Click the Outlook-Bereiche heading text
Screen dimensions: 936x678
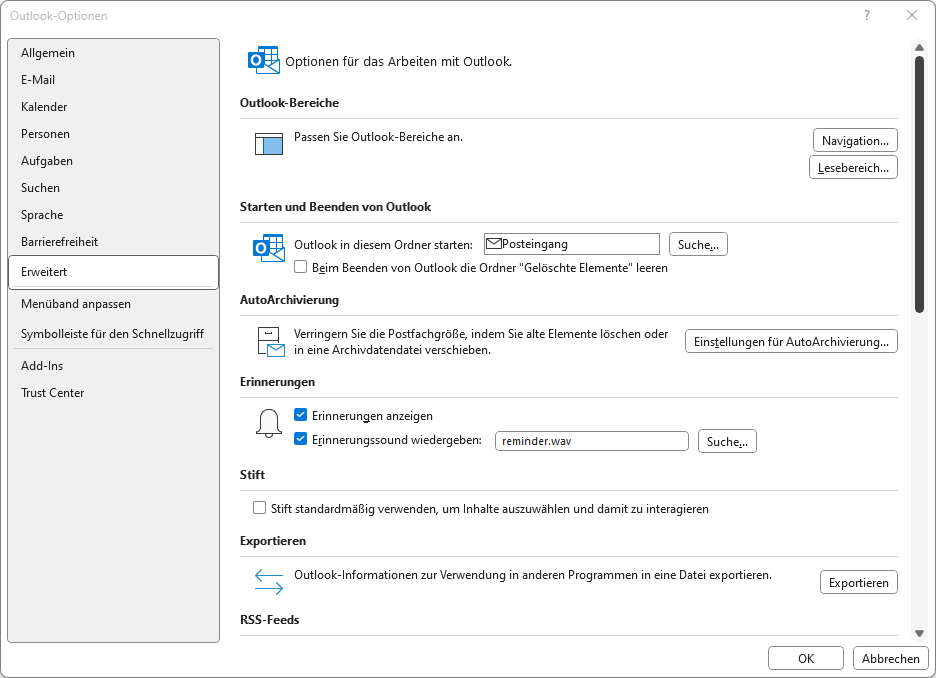point(290,103)
